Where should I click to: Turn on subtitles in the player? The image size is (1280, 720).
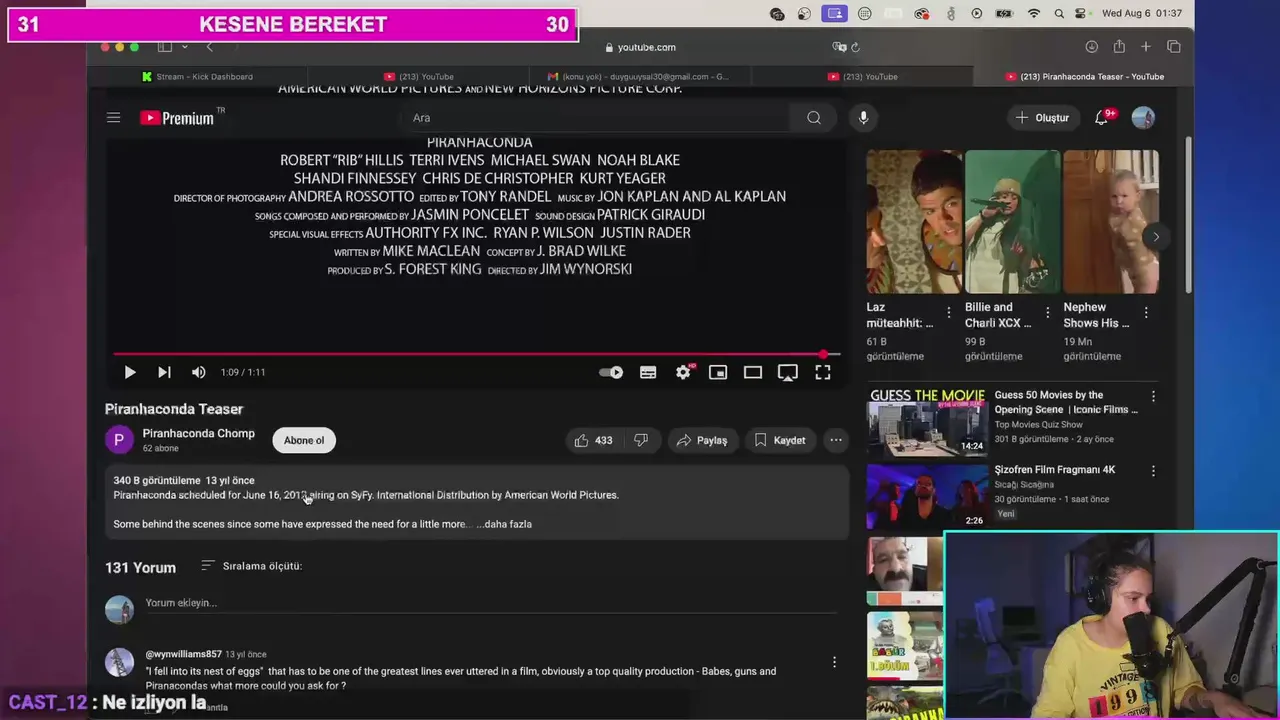pos(648,372)
